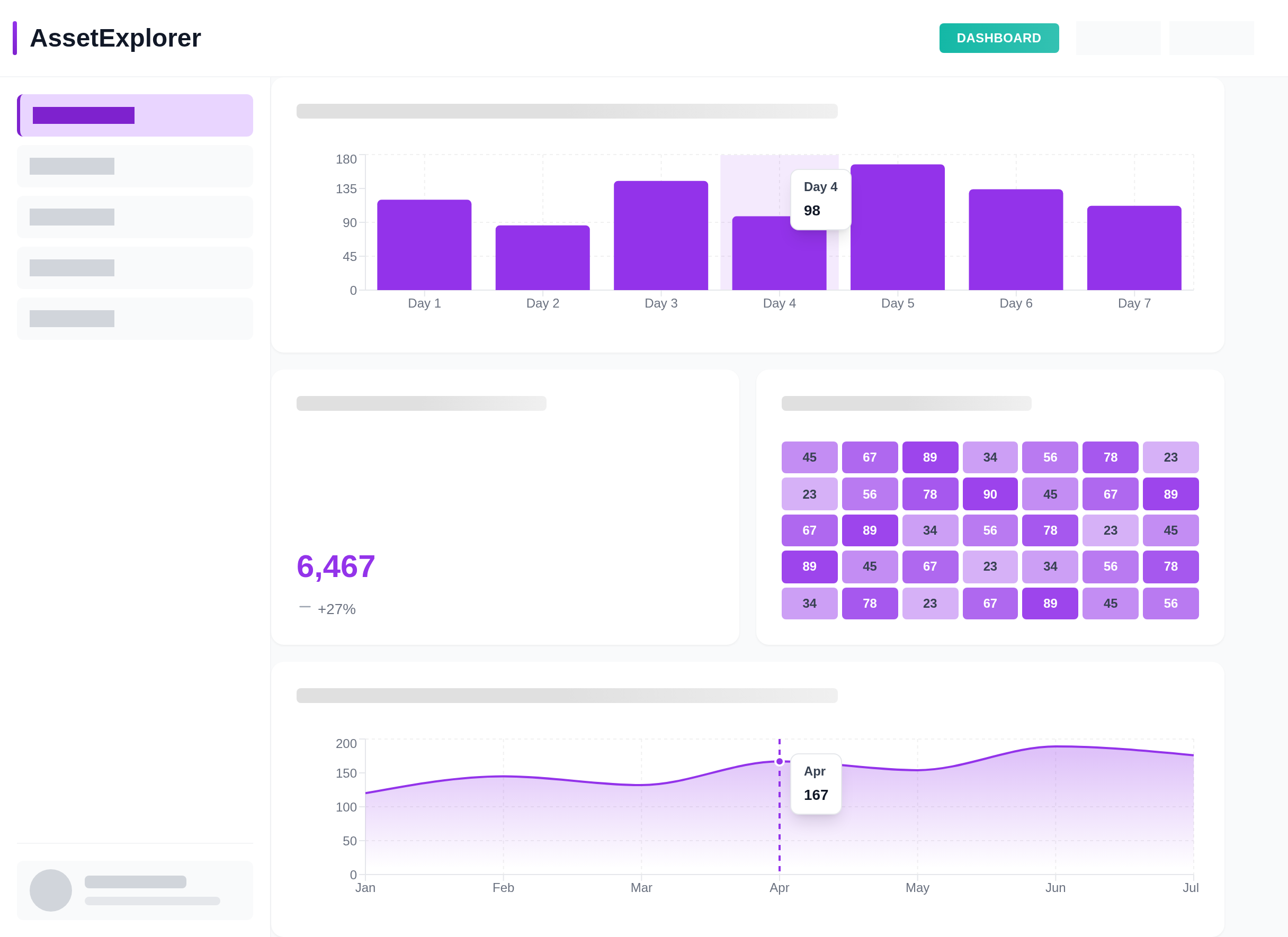
Task: Click the AssetExplorer app title
Action: click(x=115, y=38)
